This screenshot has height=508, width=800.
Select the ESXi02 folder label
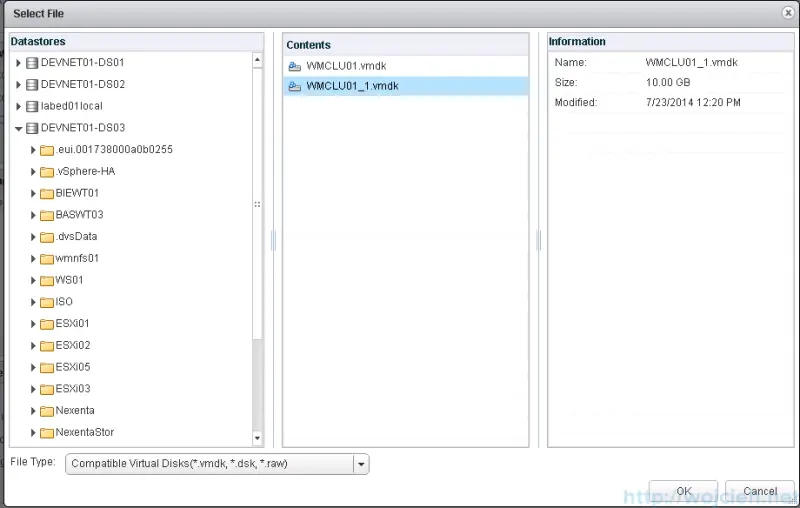(73, 345)
